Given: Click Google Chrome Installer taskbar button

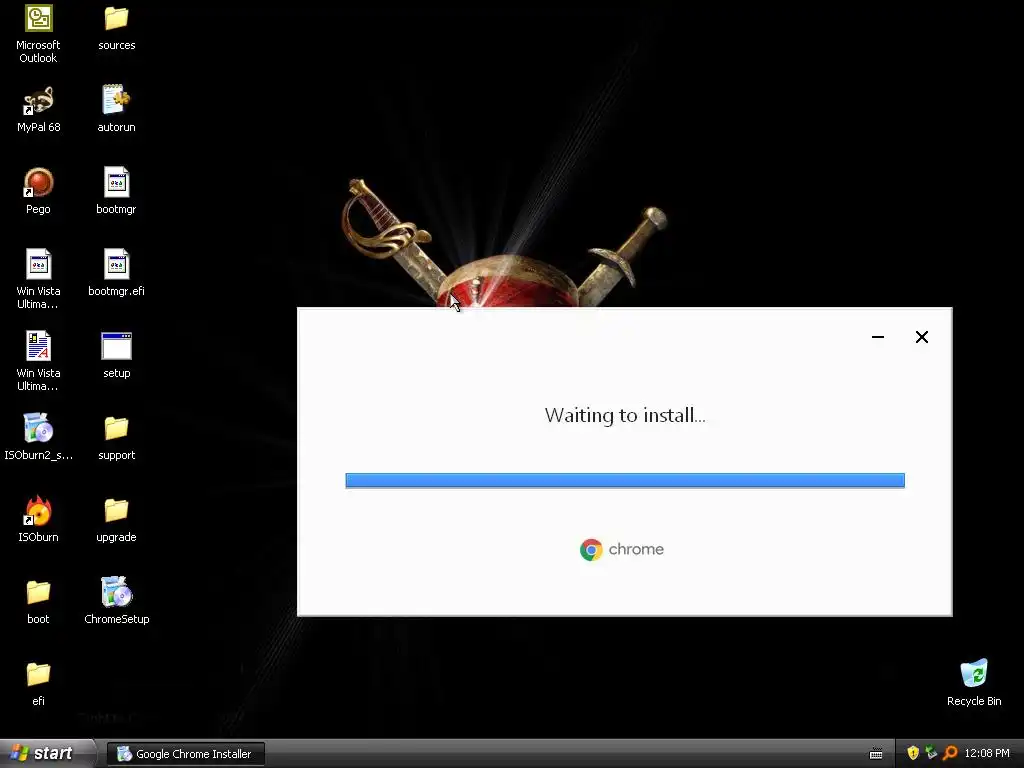Looking at the screenshot, I should click(x=186, y=754).
